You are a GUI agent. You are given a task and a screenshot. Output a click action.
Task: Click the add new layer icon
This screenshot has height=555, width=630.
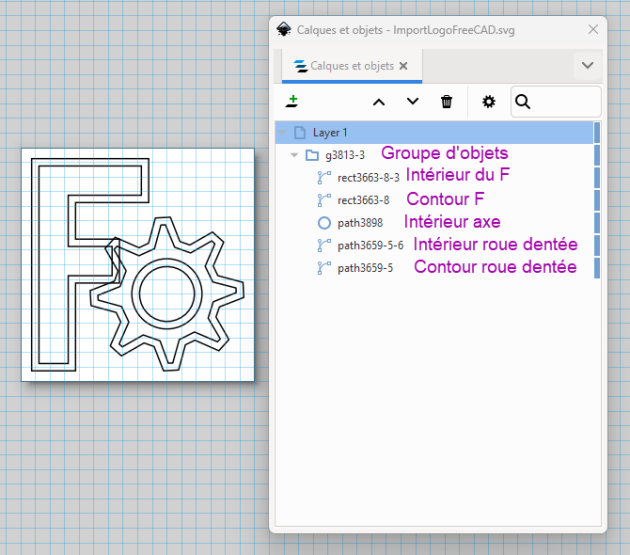point(292,101)
